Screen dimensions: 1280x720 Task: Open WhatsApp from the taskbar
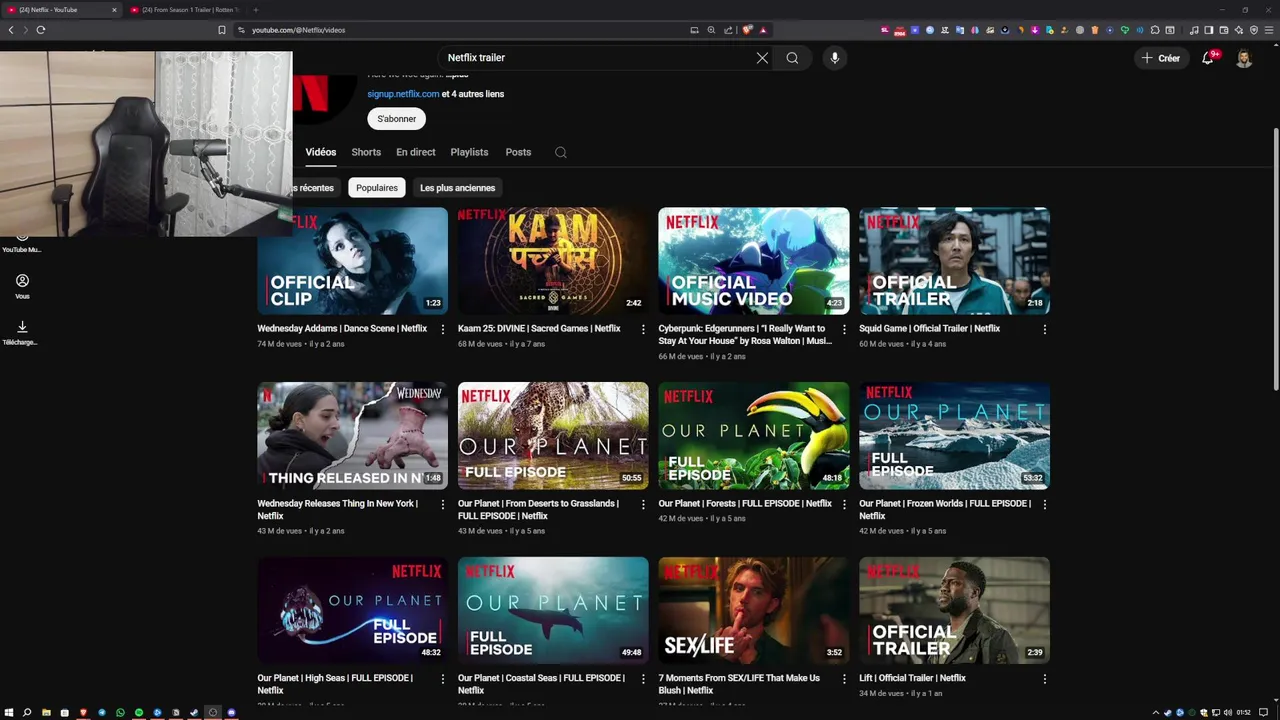click(x=120, y=712)
